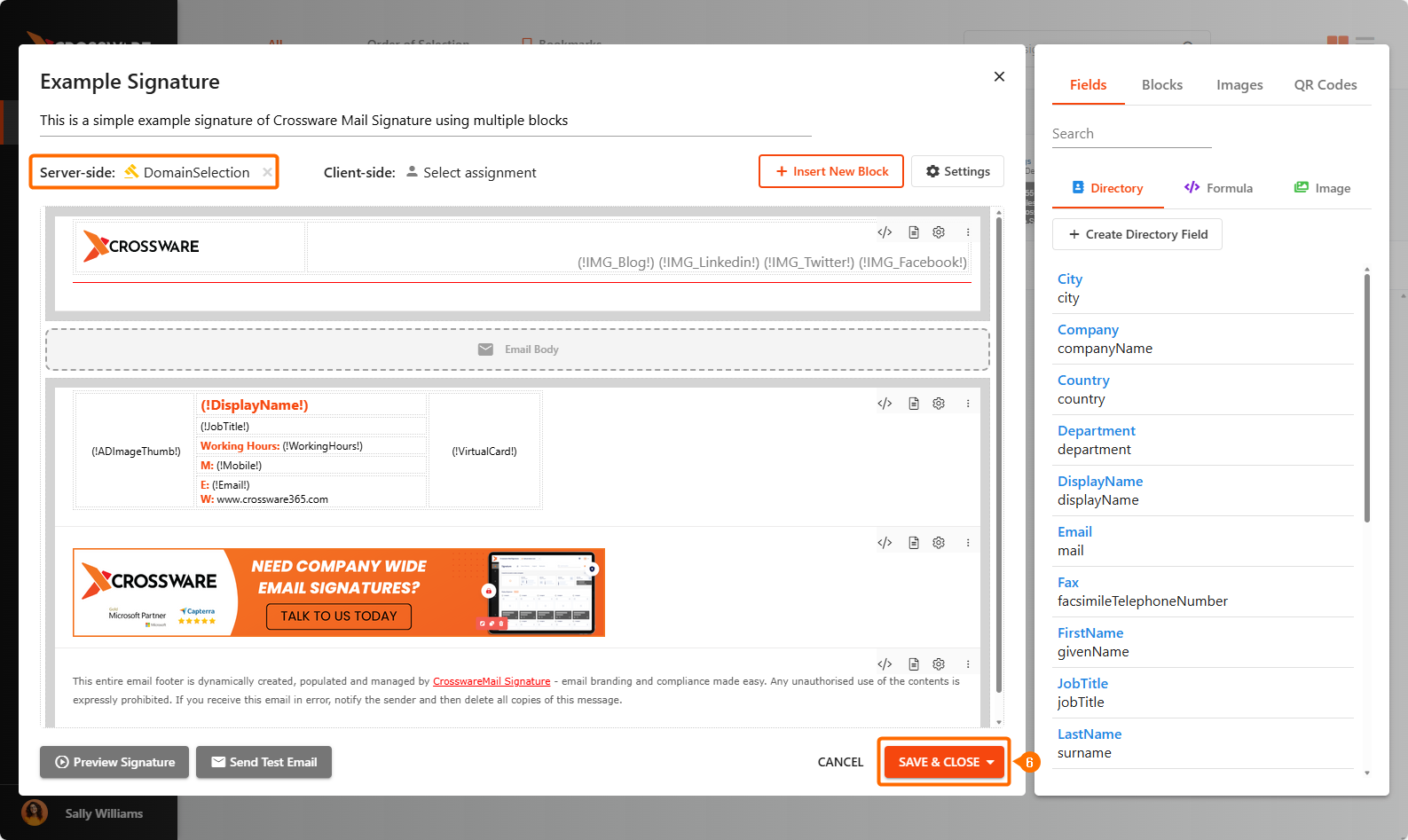Open the DomainSelection server-side assignment
The height and width of the screenshot is (840, 1408).
pos(196,173)
